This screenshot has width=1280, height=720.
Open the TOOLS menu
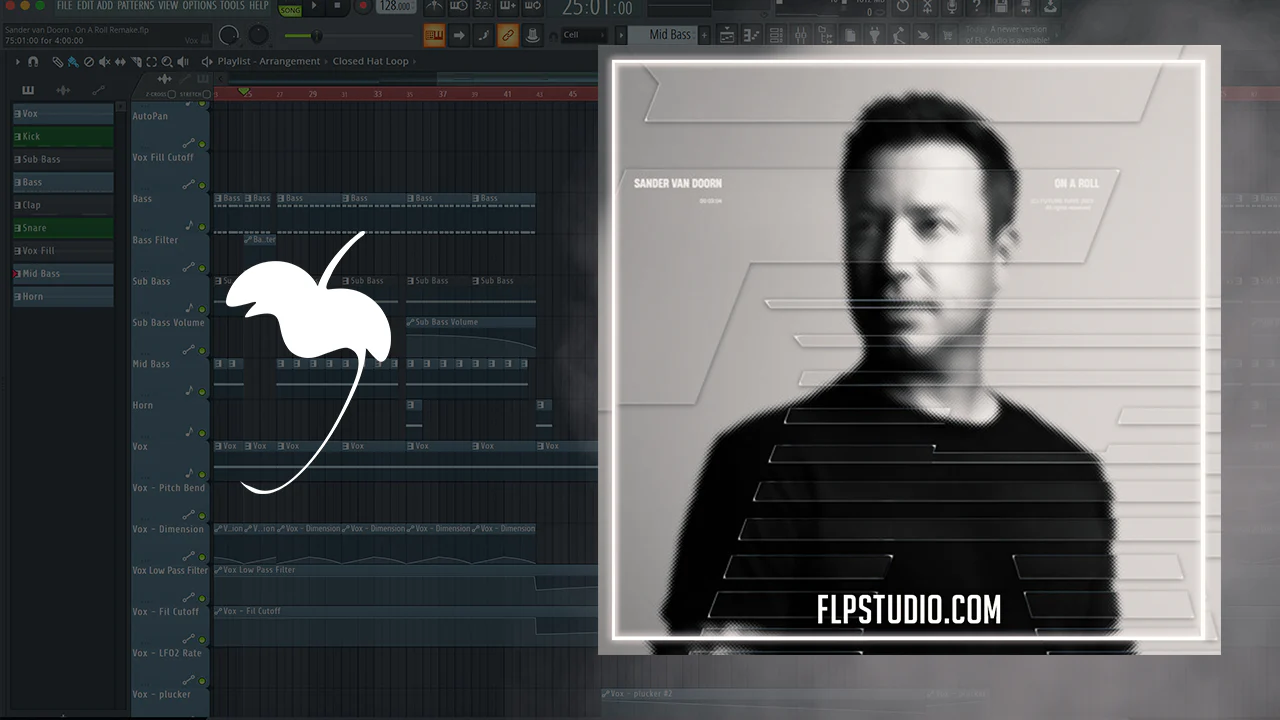[231, 6]
